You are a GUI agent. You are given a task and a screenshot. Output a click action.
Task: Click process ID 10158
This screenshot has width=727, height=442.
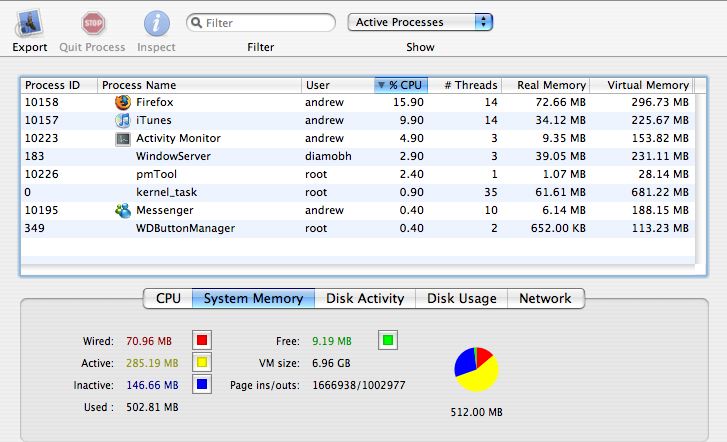click(42, 102)
